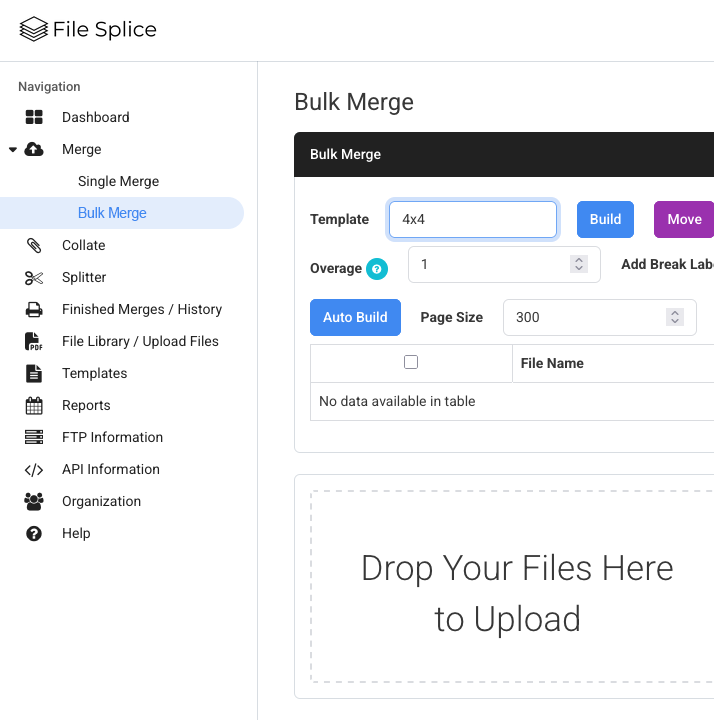Select Bulk Merge in the sidebar
This screenshot has height=720, width=714.
pyautogui.click(x=112, y=213)
